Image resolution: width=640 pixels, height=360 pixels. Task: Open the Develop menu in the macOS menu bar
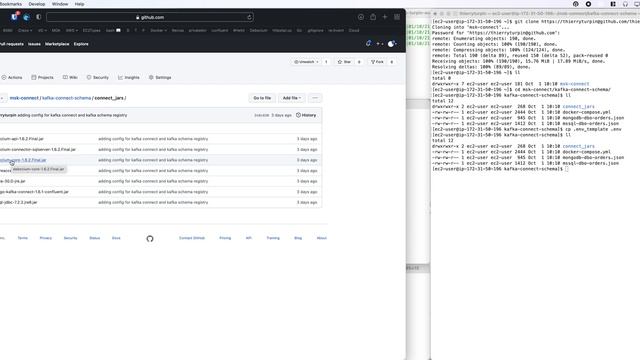tap(37, 4)
